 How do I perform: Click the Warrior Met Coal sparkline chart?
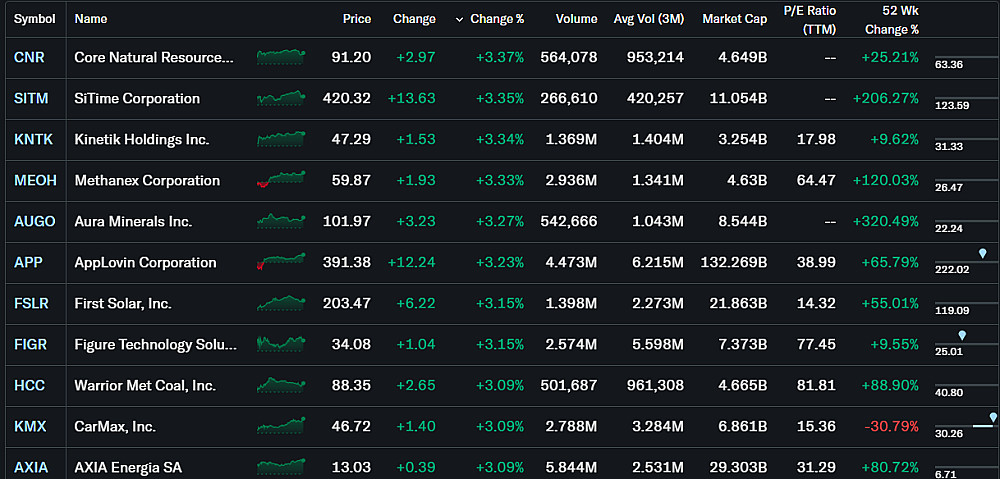[x=281, y=385]
